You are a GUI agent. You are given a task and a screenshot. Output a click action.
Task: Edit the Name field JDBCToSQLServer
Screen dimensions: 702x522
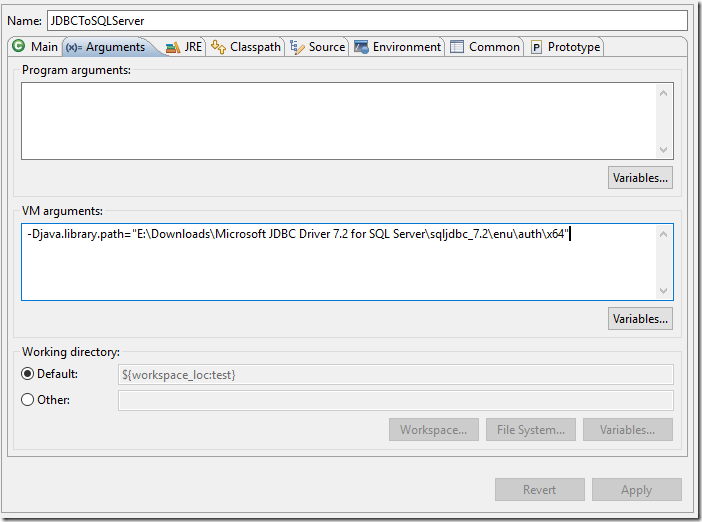[x=366, y=20]
